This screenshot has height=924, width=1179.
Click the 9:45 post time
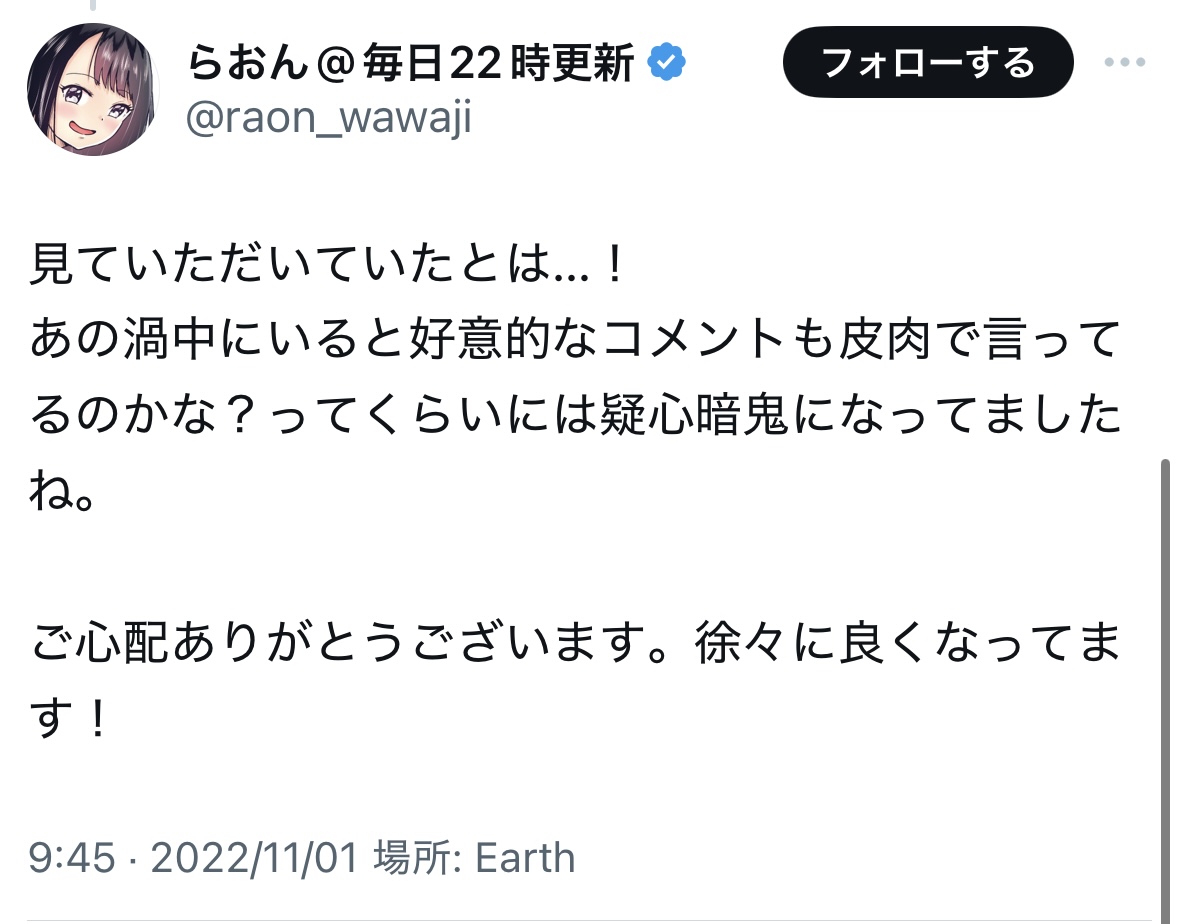point(71,858)
